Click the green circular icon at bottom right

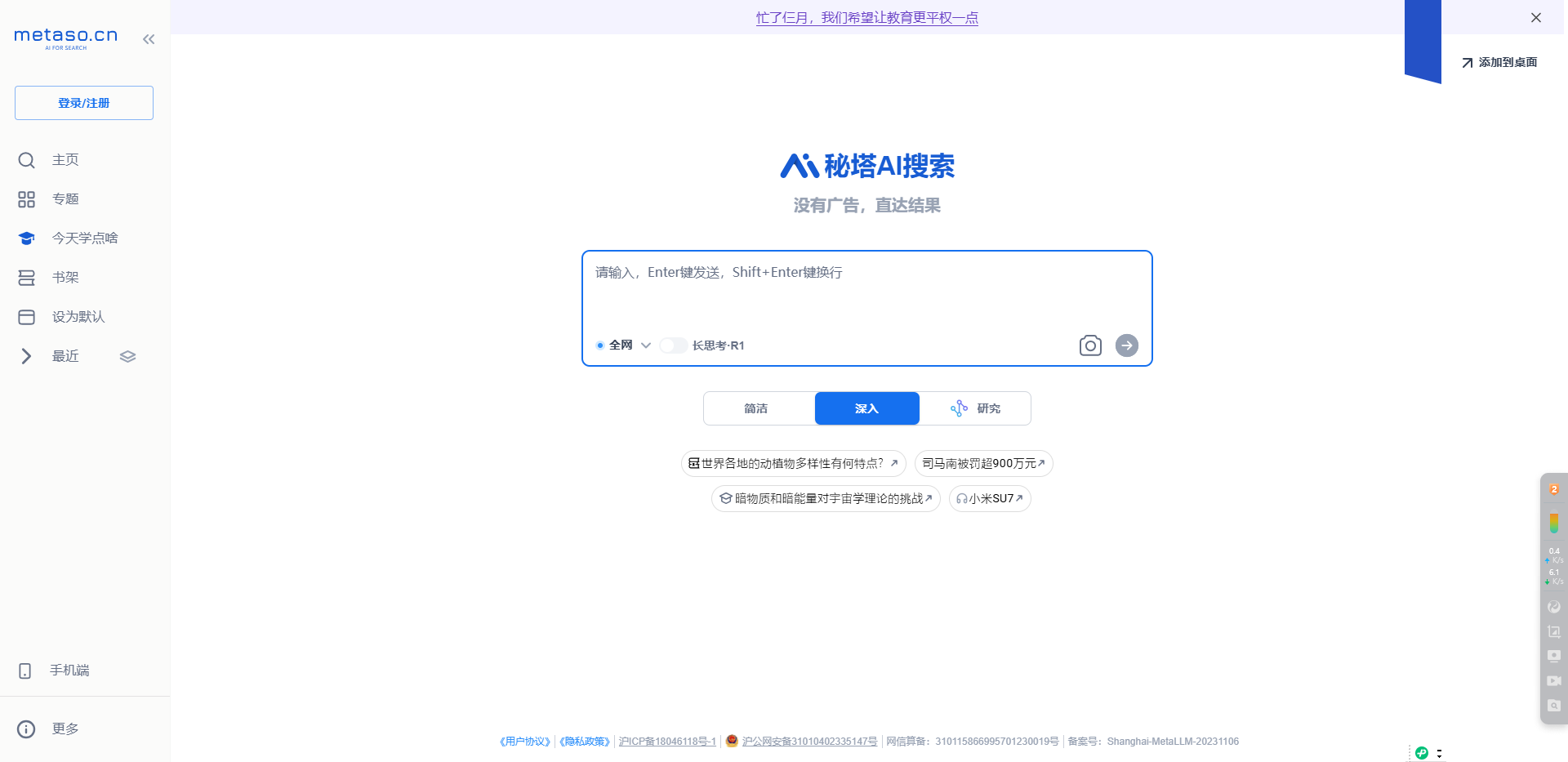click(1422, 753)
